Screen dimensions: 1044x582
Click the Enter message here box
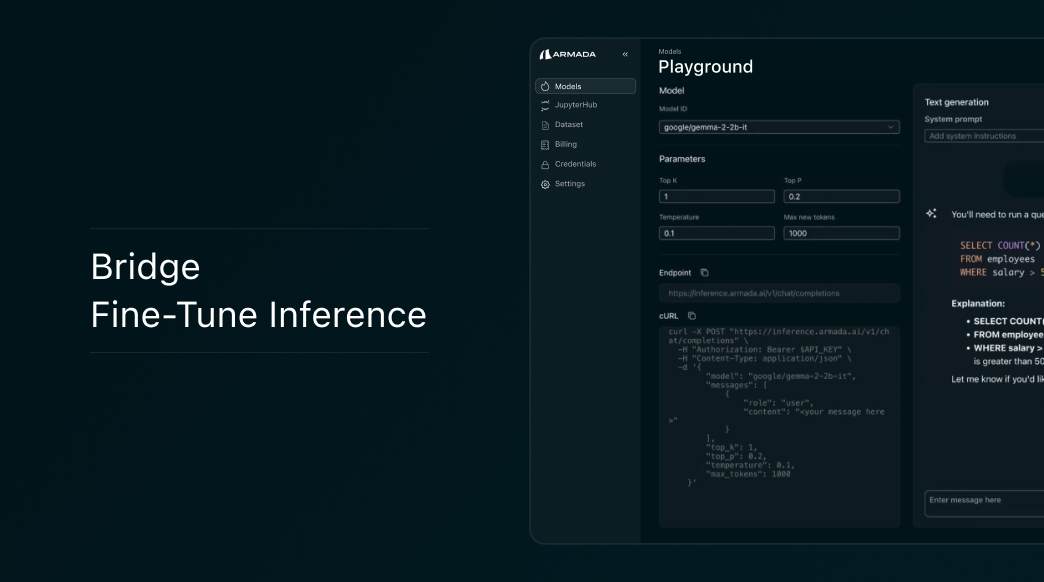[984, 503]
